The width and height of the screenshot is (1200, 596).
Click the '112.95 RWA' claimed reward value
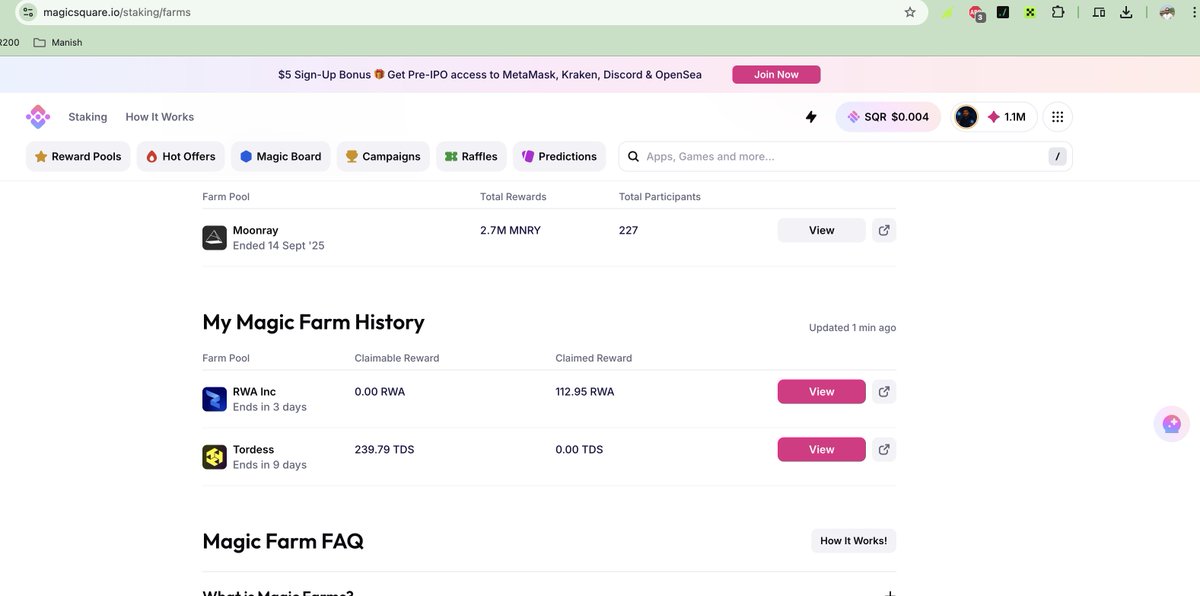(x=585, y=392)
